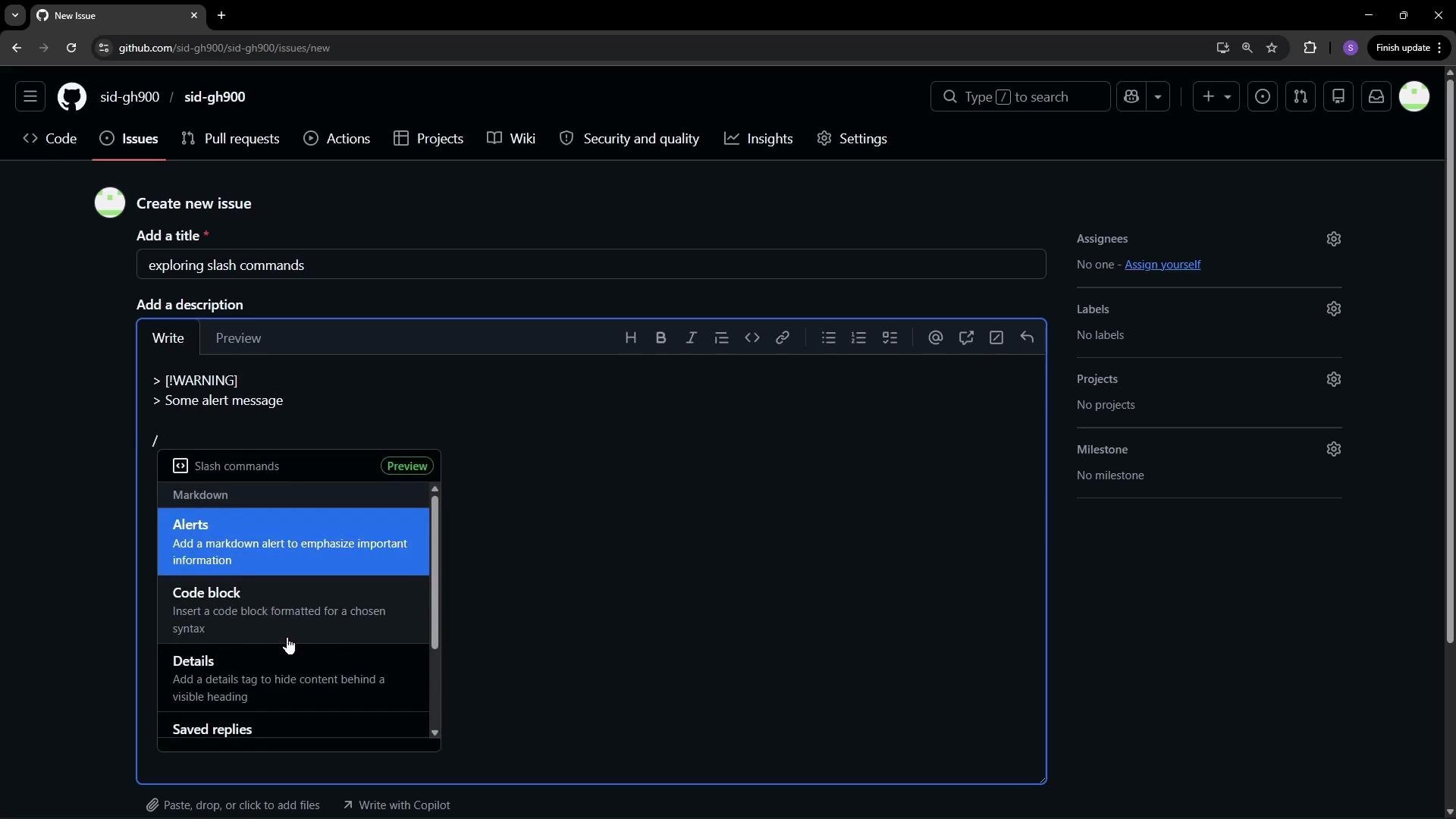
Task: Click the 'Assign yourself' link
Action: click(x=1163, y=265)
